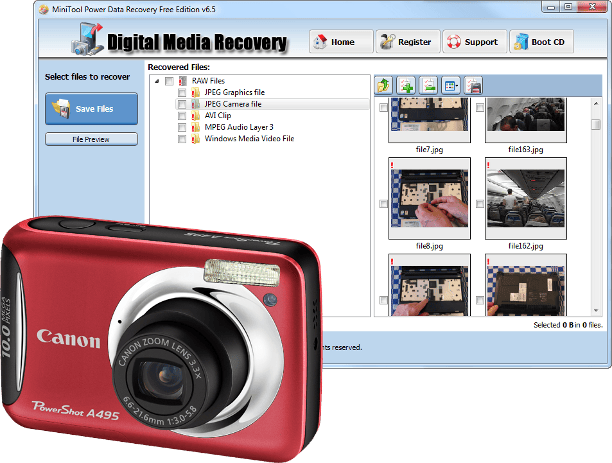Click the Windows Media Video File folder icon
This screenshot has width=612, height=463.
tap(196, 139)
